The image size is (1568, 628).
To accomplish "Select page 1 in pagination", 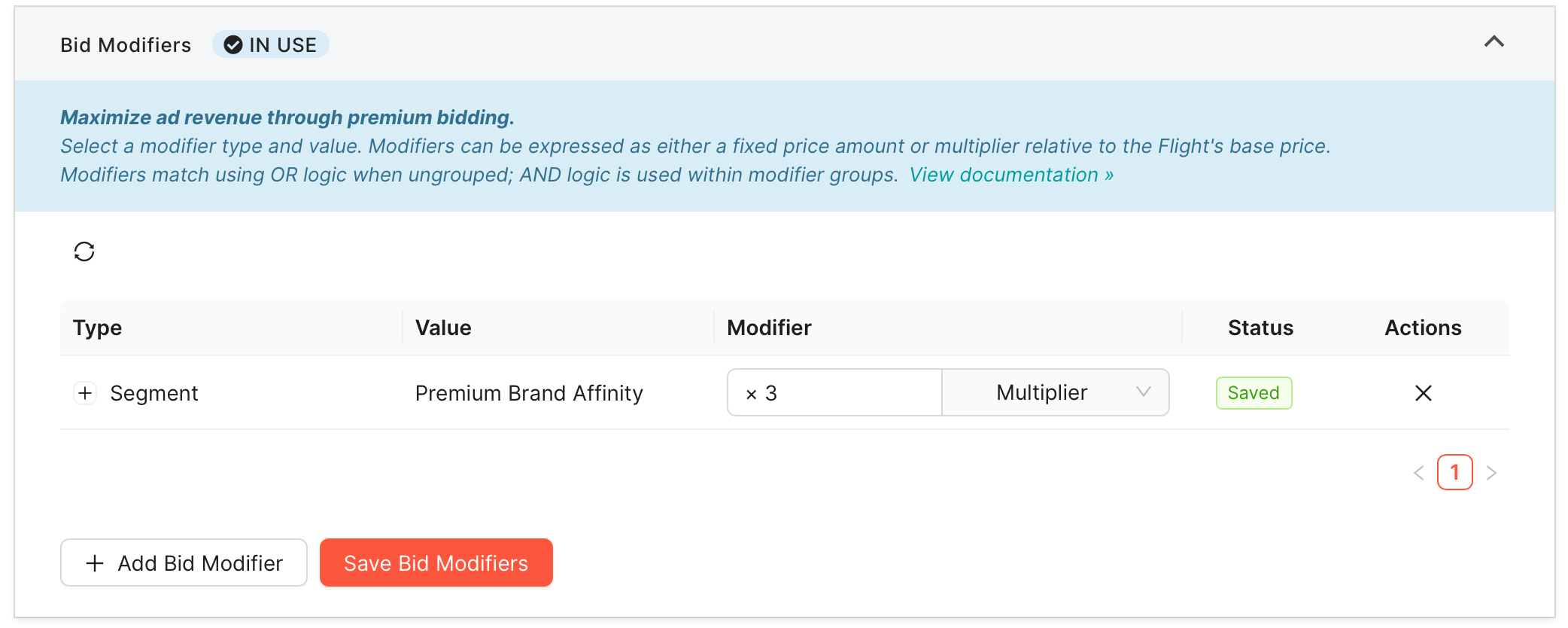I will pos(1454,473).
